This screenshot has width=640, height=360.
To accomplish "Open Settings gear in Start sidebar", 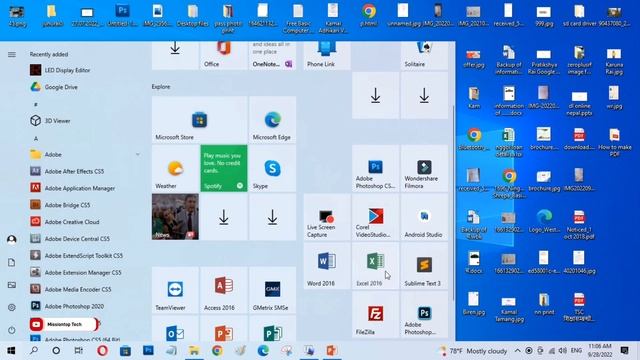I will (x=11, y=307).
